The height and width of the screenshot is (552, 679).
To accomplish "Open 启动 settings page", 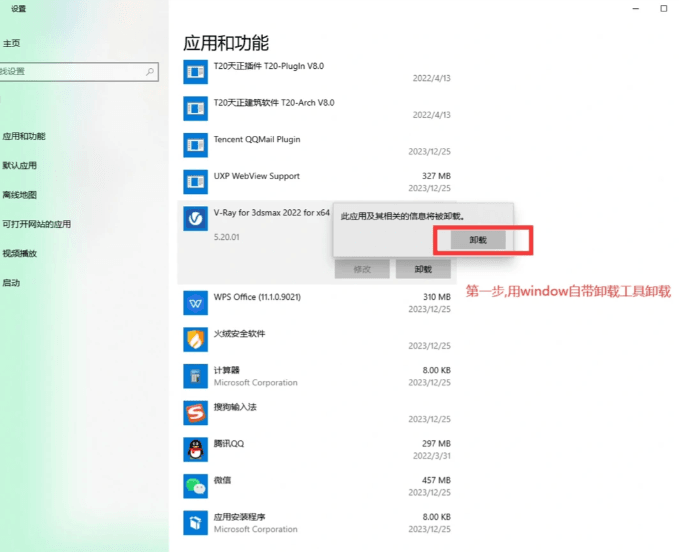I will coord(11,283).
